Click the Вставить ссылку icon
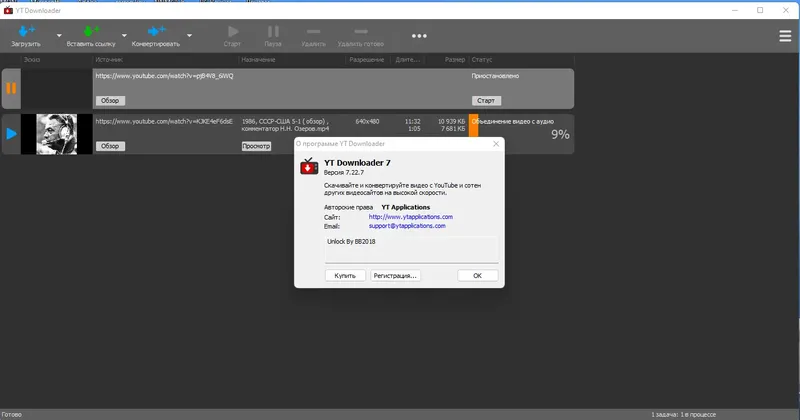This screenshot has height=420, width=800. (x=91, y=32)
